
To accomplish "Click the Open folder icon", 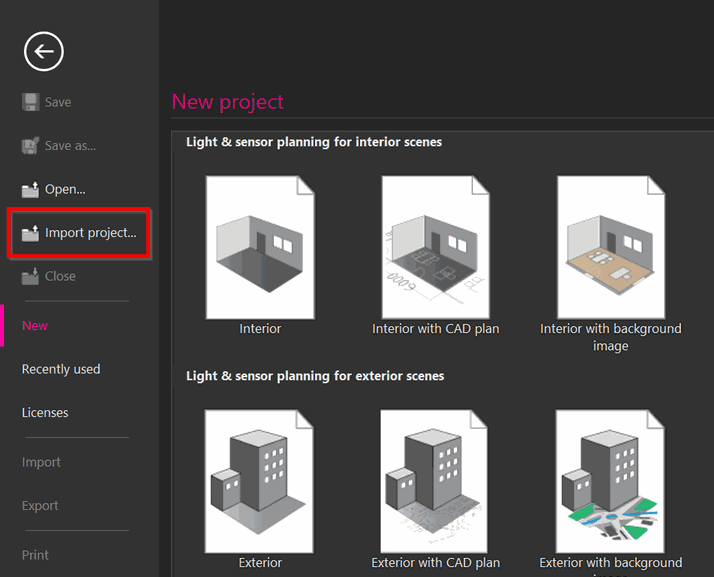I will (x=31, y=189).
